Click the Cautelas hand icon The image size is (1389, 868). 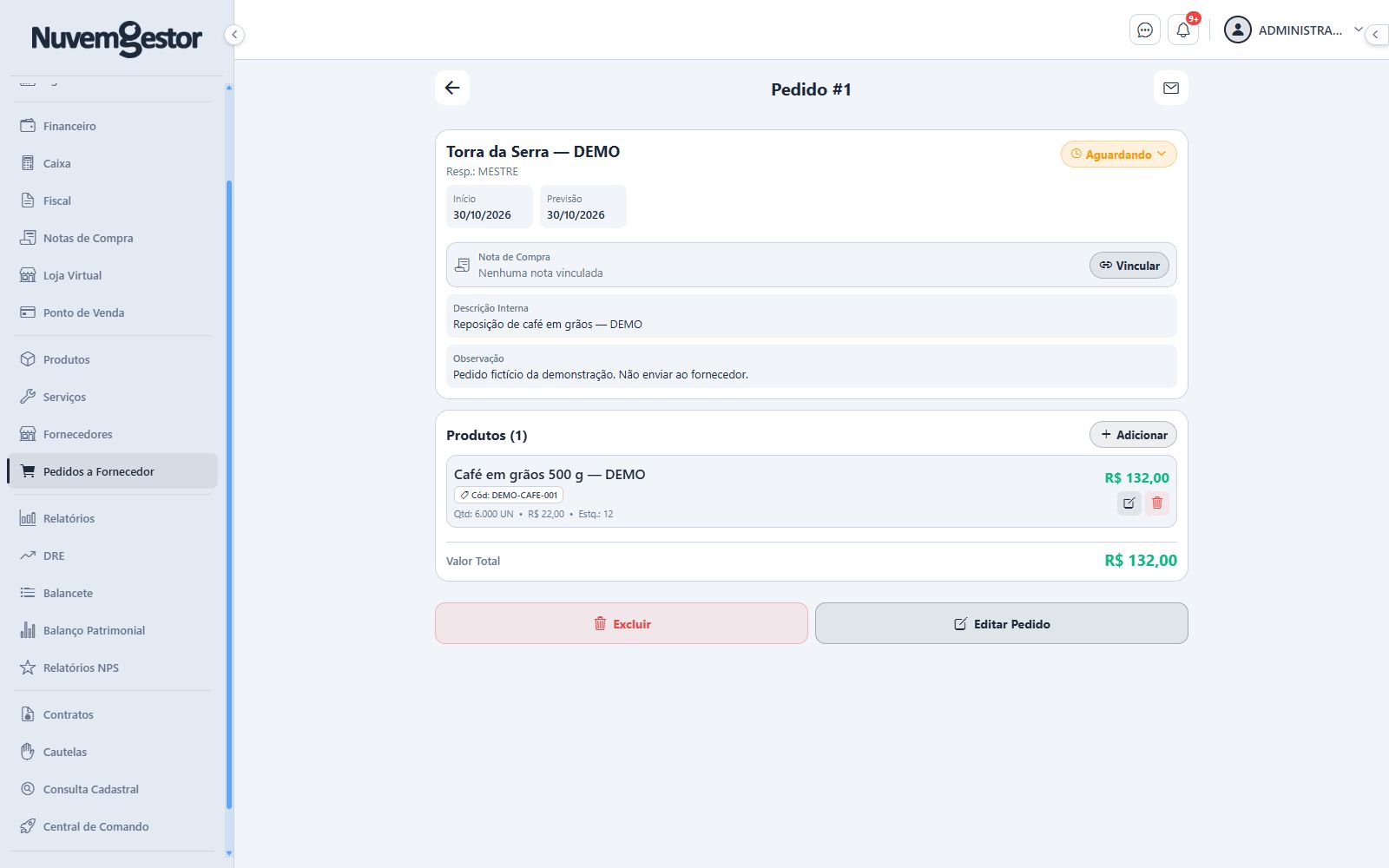28,752
